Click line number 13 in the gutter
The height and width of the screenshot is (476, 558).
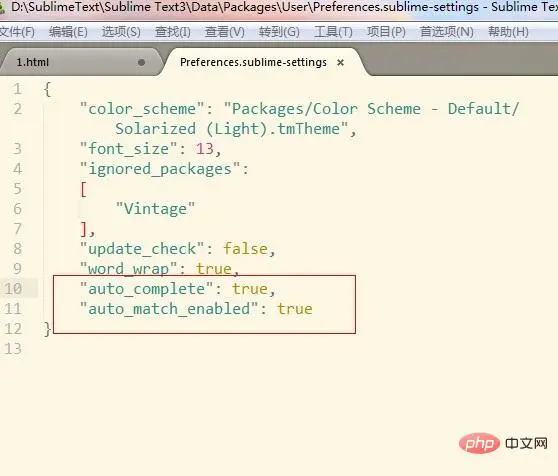[14, 349]
